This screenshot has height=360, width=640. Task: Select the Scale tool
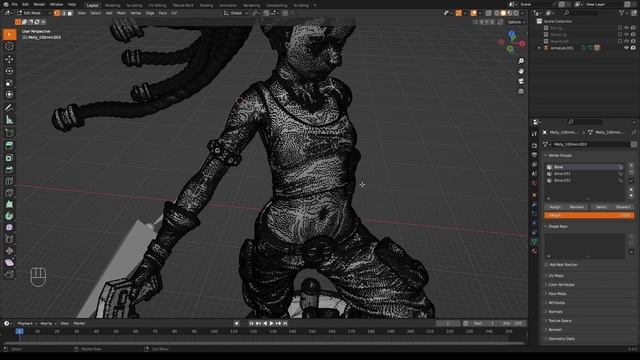[9, 83]
